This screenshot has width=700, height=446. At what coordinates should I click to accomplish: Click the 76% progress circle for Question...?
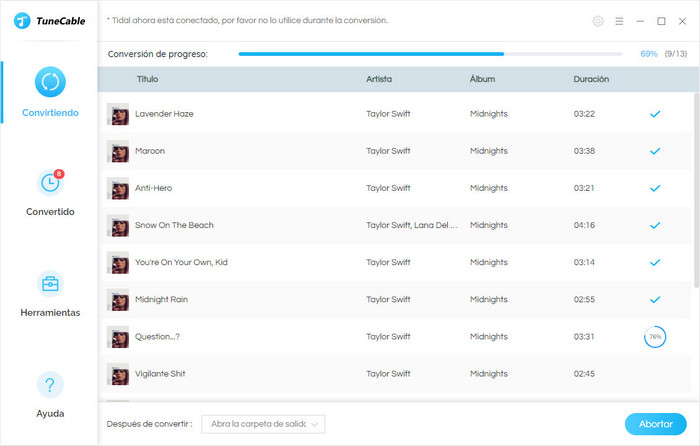point(655,337)
